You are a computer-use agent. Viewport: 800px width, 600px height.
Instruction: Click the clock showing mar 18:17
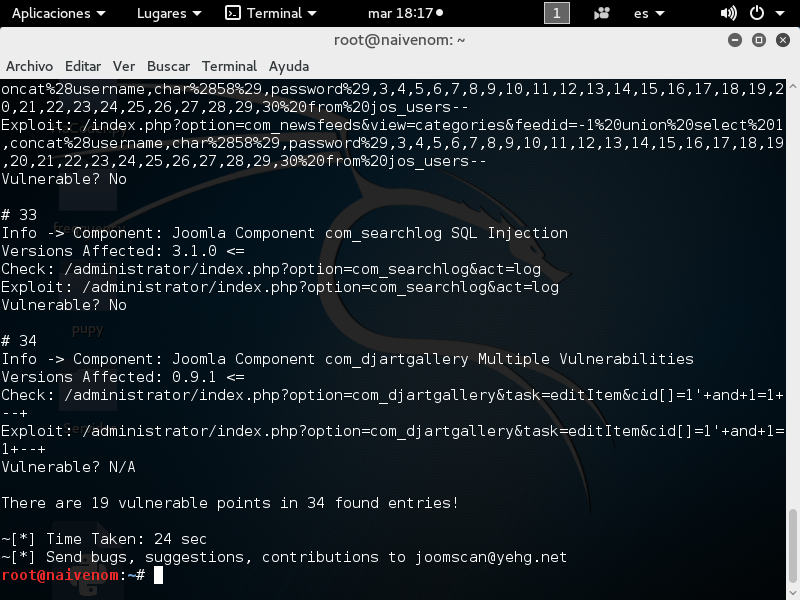pos(405,13)
